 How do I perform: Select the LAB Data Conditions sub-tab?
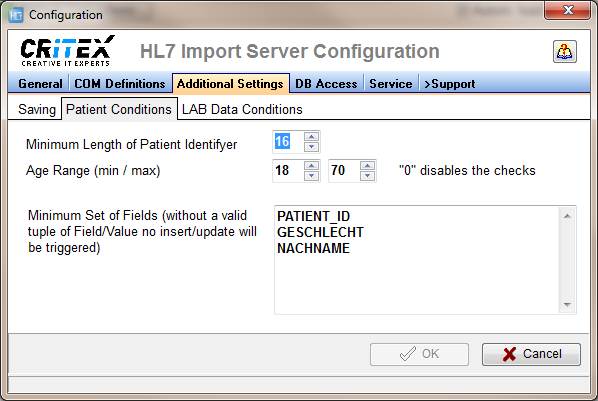242,110
